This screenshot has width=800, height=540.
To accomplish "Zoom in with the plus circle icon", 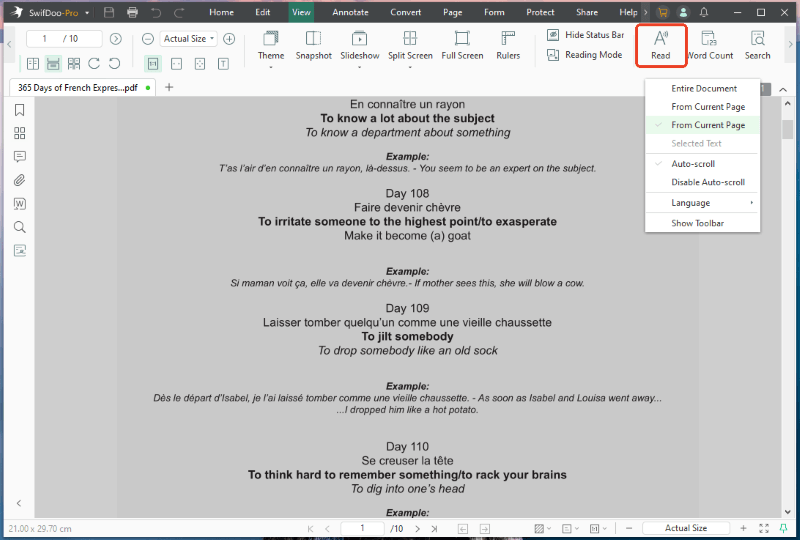I will click(229, 38).
